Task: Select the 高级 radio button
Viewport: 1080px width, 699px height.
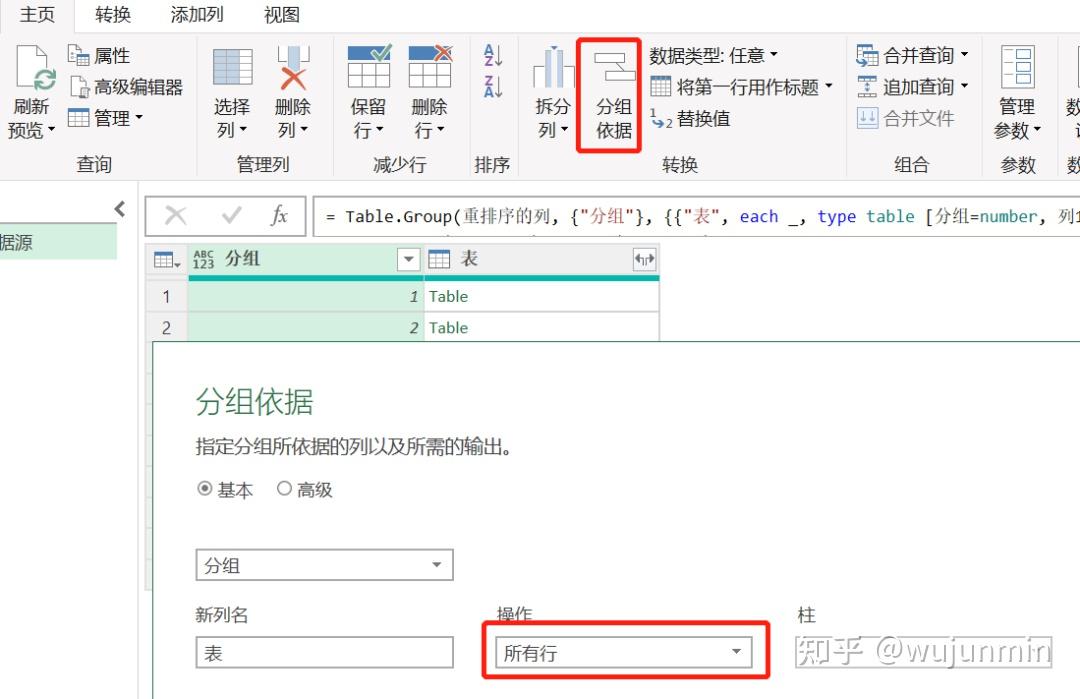Action: coord(284,489)
